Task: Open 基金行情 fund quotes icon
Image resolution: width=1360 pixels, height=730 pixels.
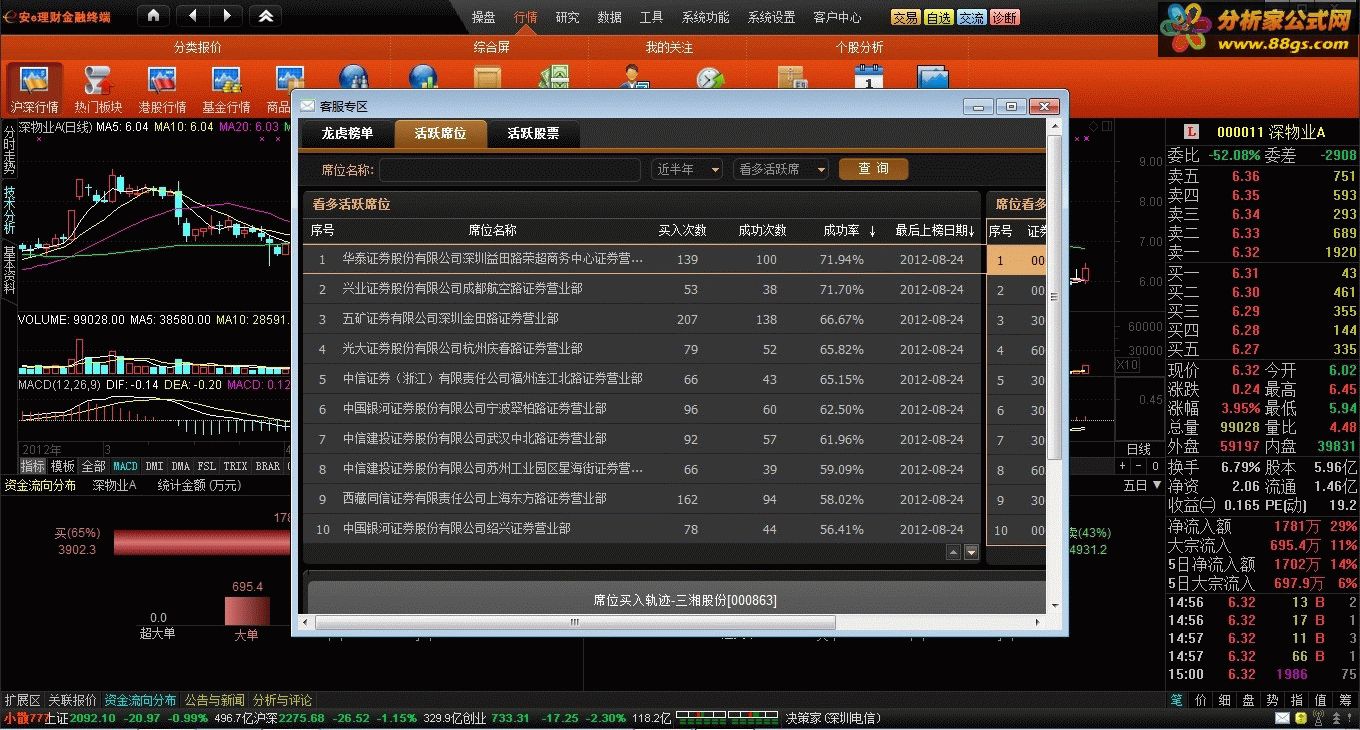Action: pyautogui.click(x=226, y=90)
